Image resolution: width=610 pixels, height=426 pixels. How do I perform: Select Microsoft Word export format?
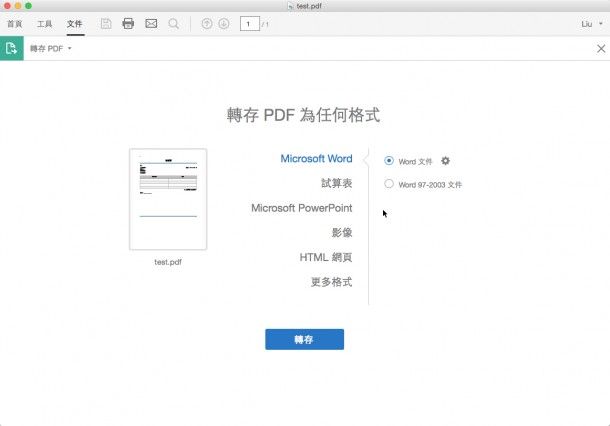316,159
